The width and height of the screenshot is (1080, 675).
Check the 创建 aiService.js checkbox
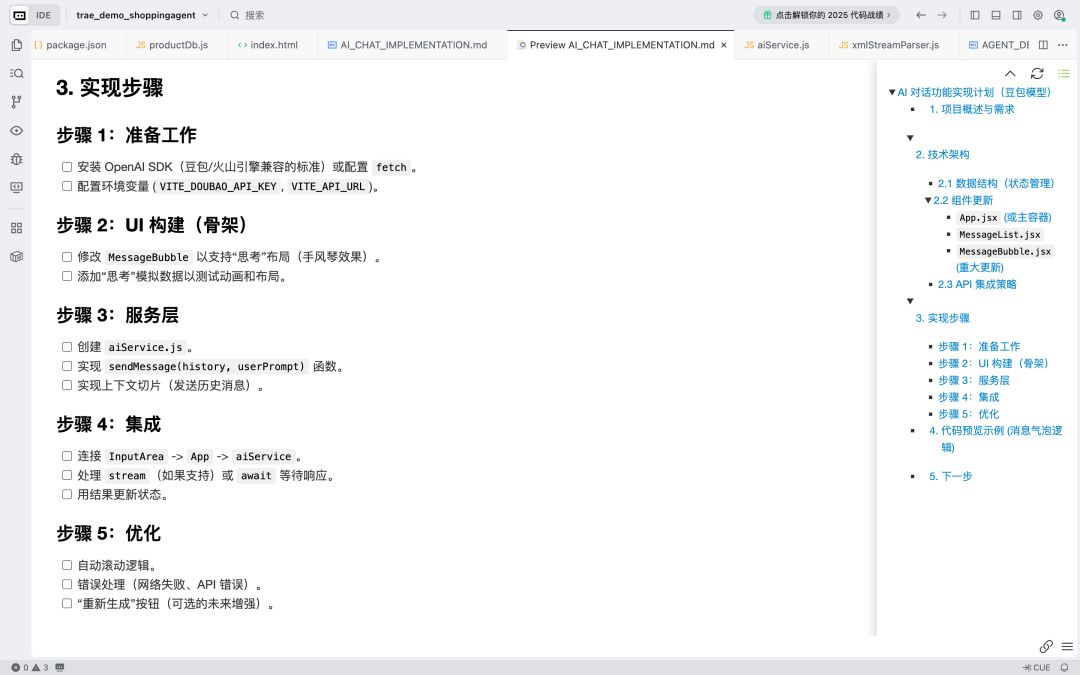tap(67, 347)
